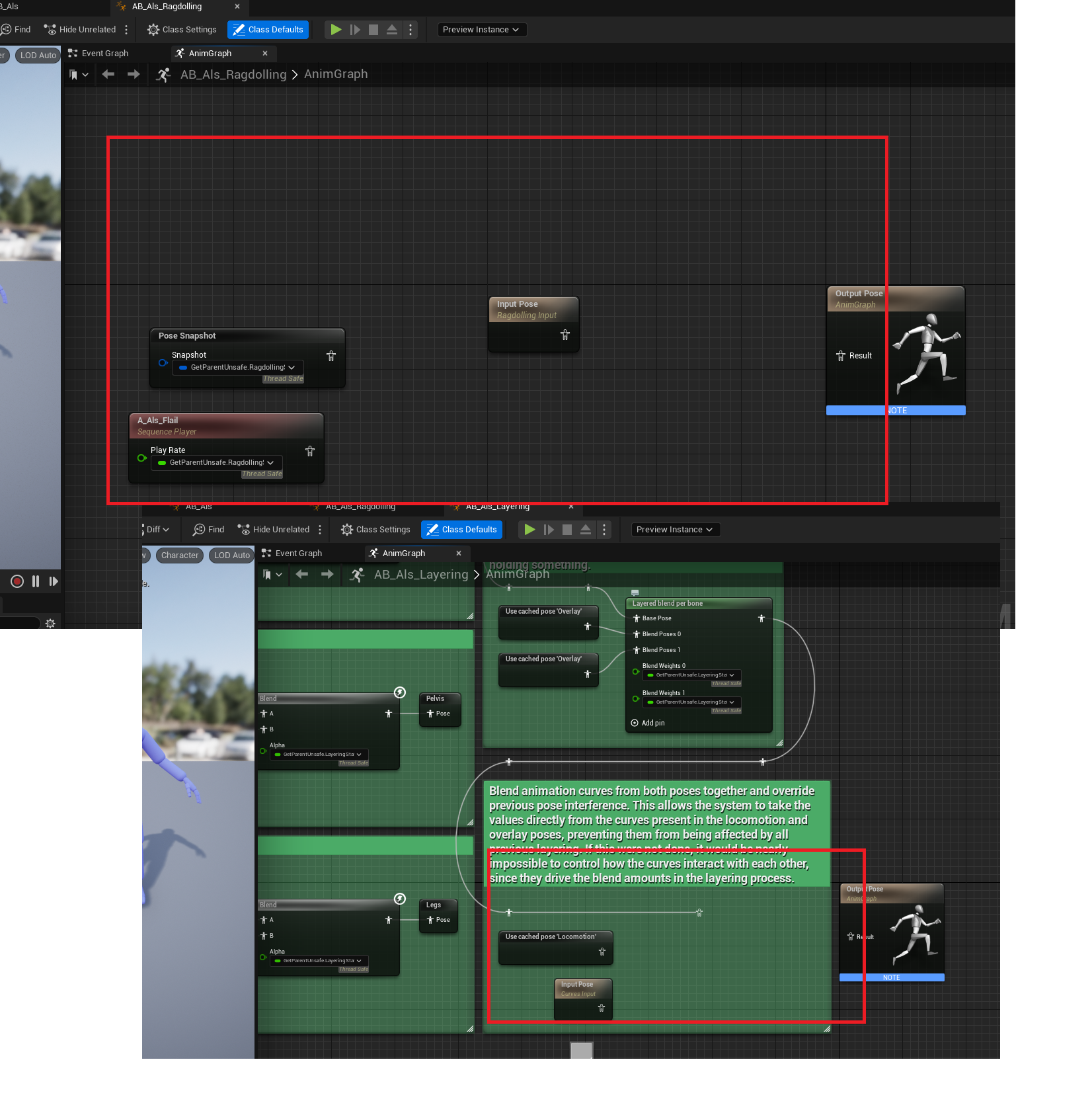Open the LOD Auto dropdown

(38, 55)
